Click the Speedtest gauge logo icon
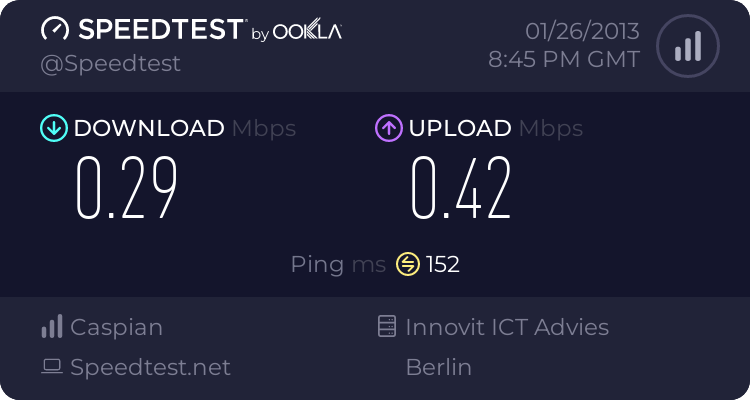750x400 pixels. pos(55,30)
